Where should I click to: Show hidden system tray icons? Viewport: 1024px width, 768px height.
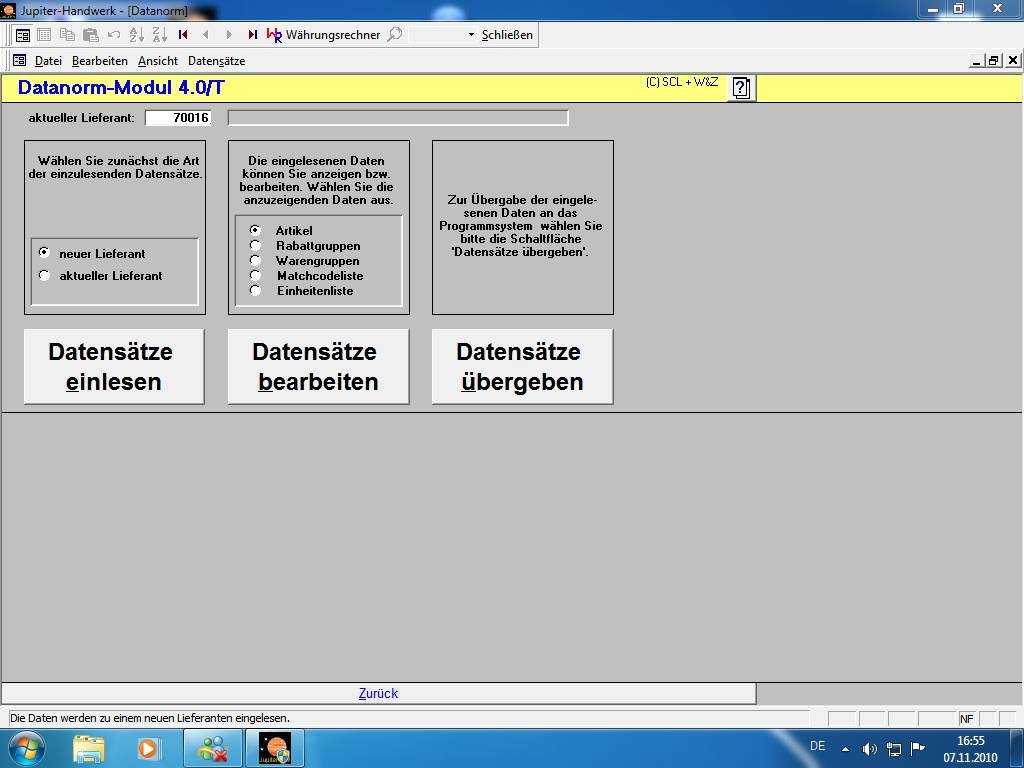845,748
